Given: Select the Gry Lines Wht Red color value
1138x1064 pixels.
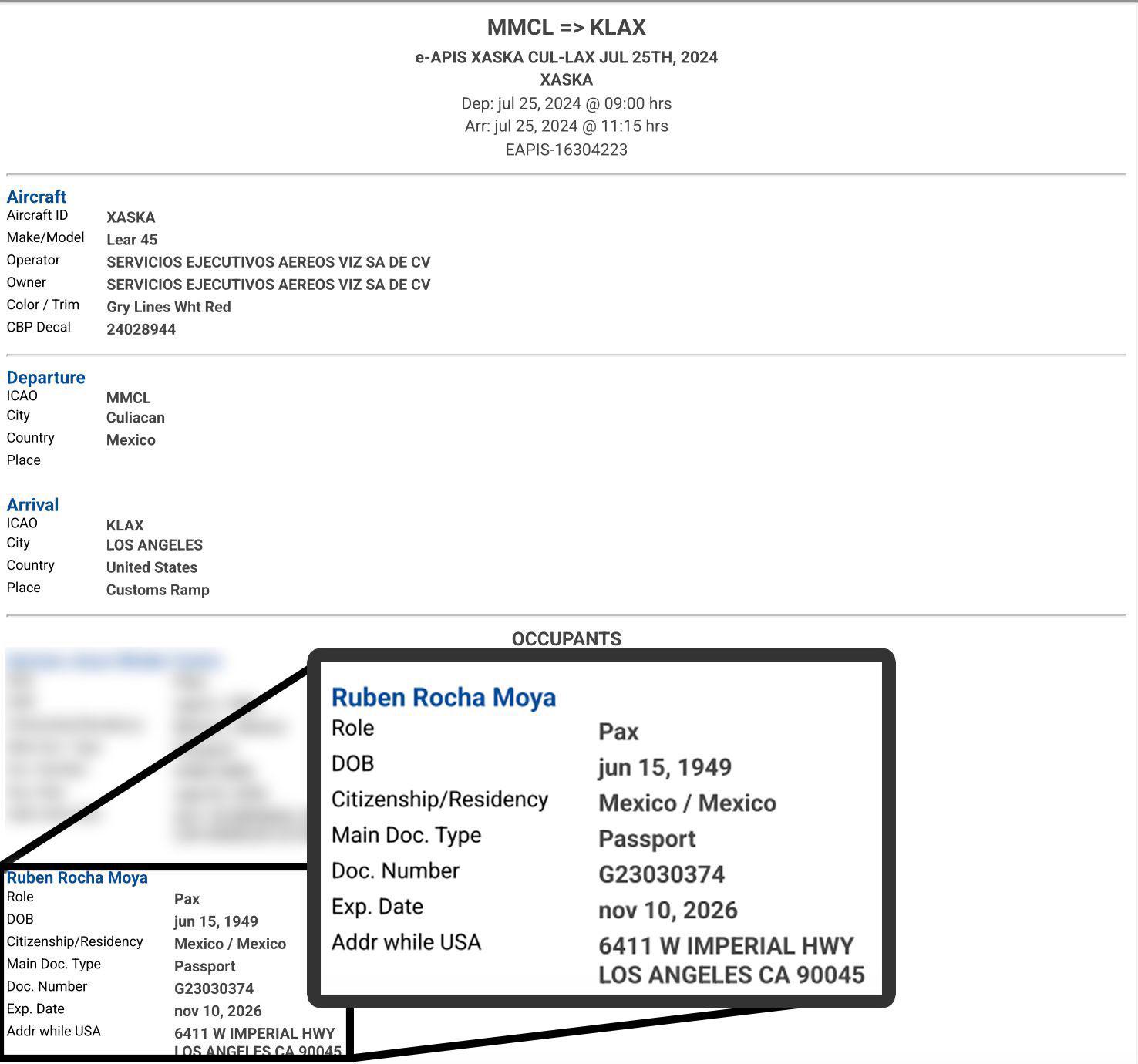Looking at the screenshot, I should click(169, 307).
